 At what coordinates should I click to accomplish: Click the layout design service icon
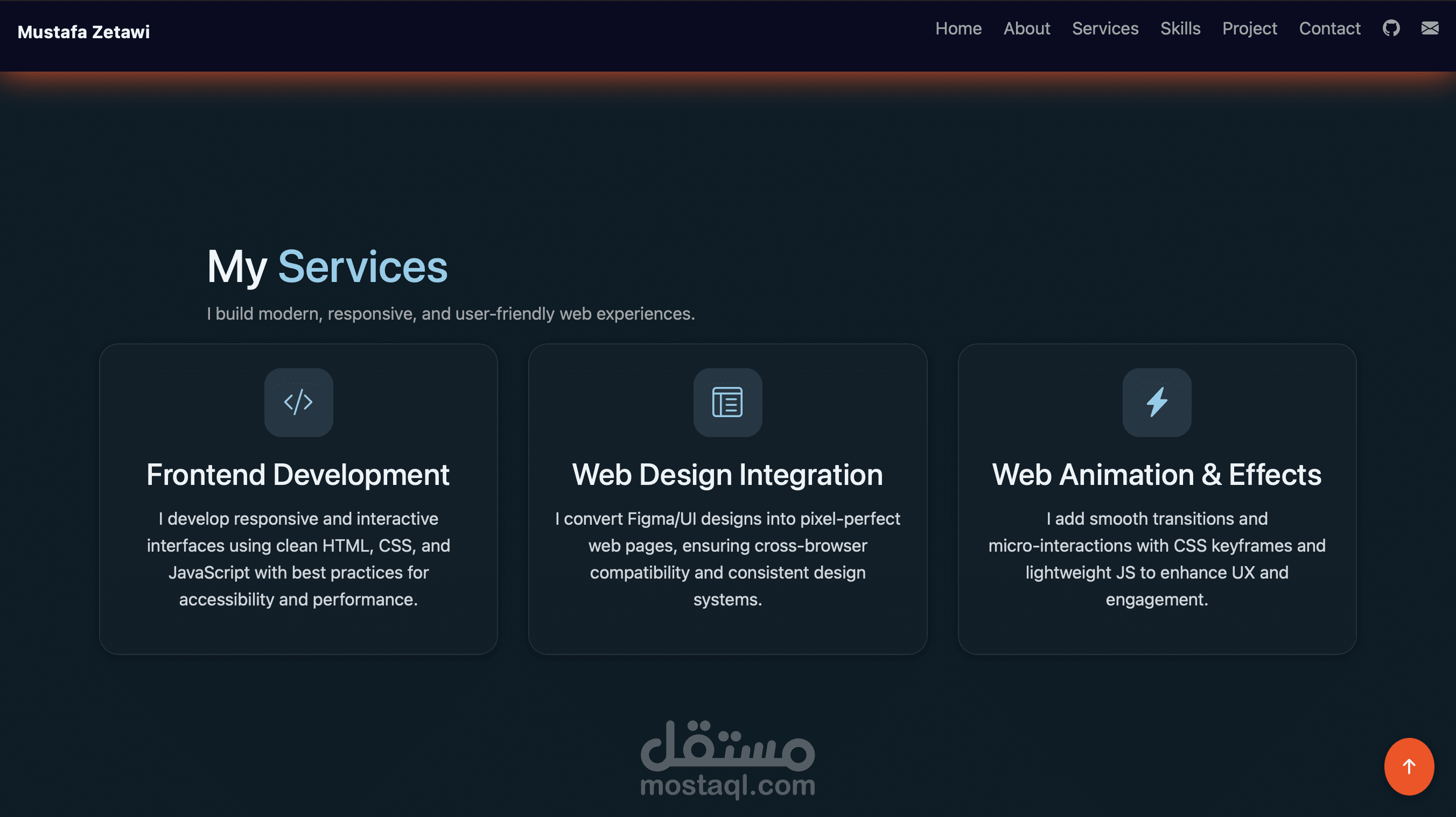[727, 402]
